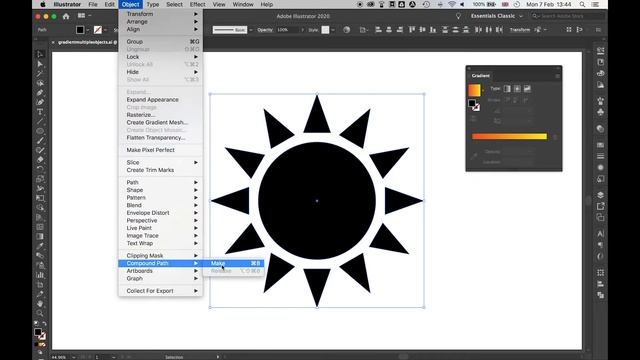Open macOS Spotlight search icon
The height and width of the screenshot is (360, 640).
coord(582,4)
